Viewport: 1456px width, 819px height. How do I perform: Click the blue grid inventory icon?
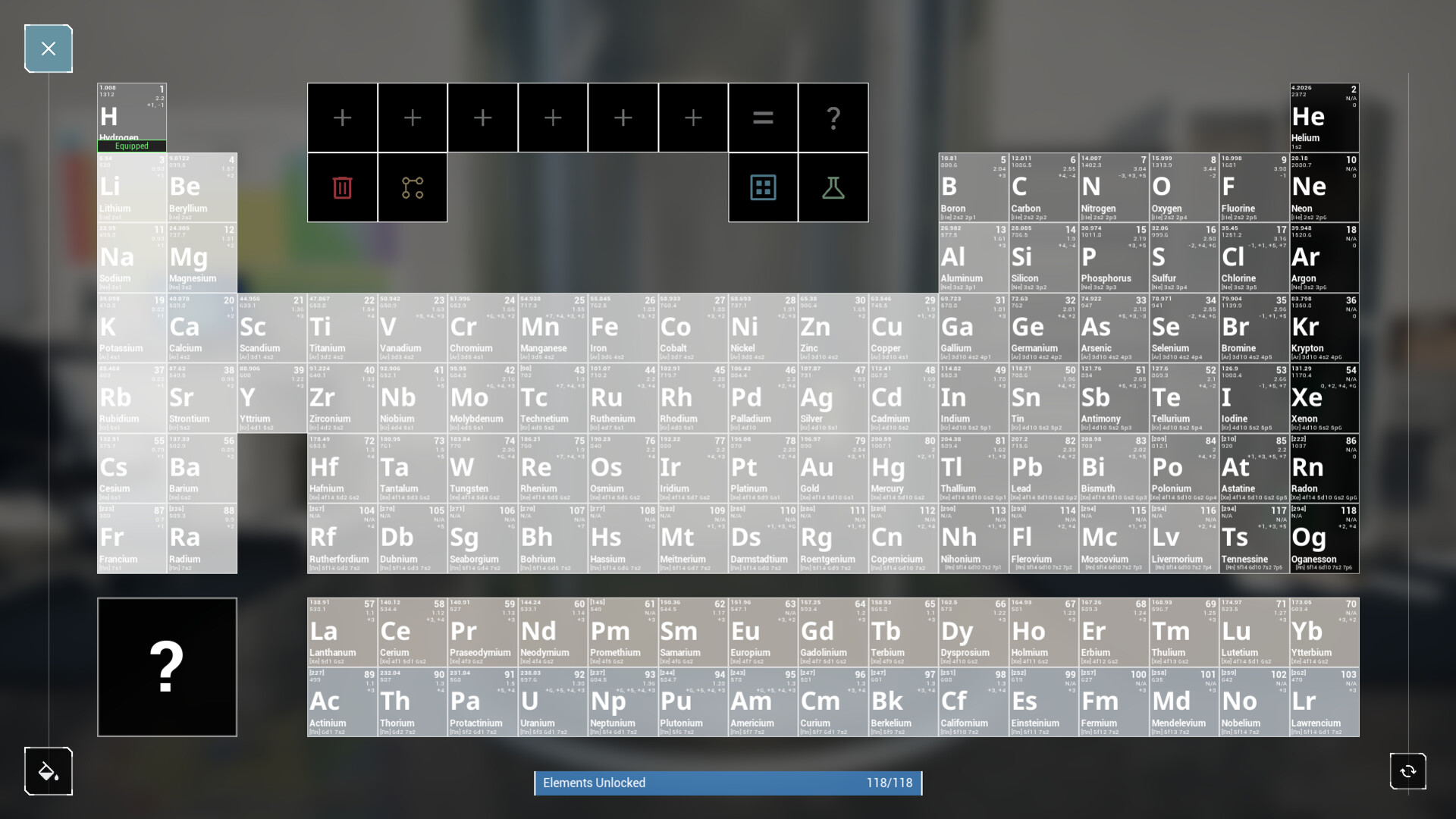point(763,187)
